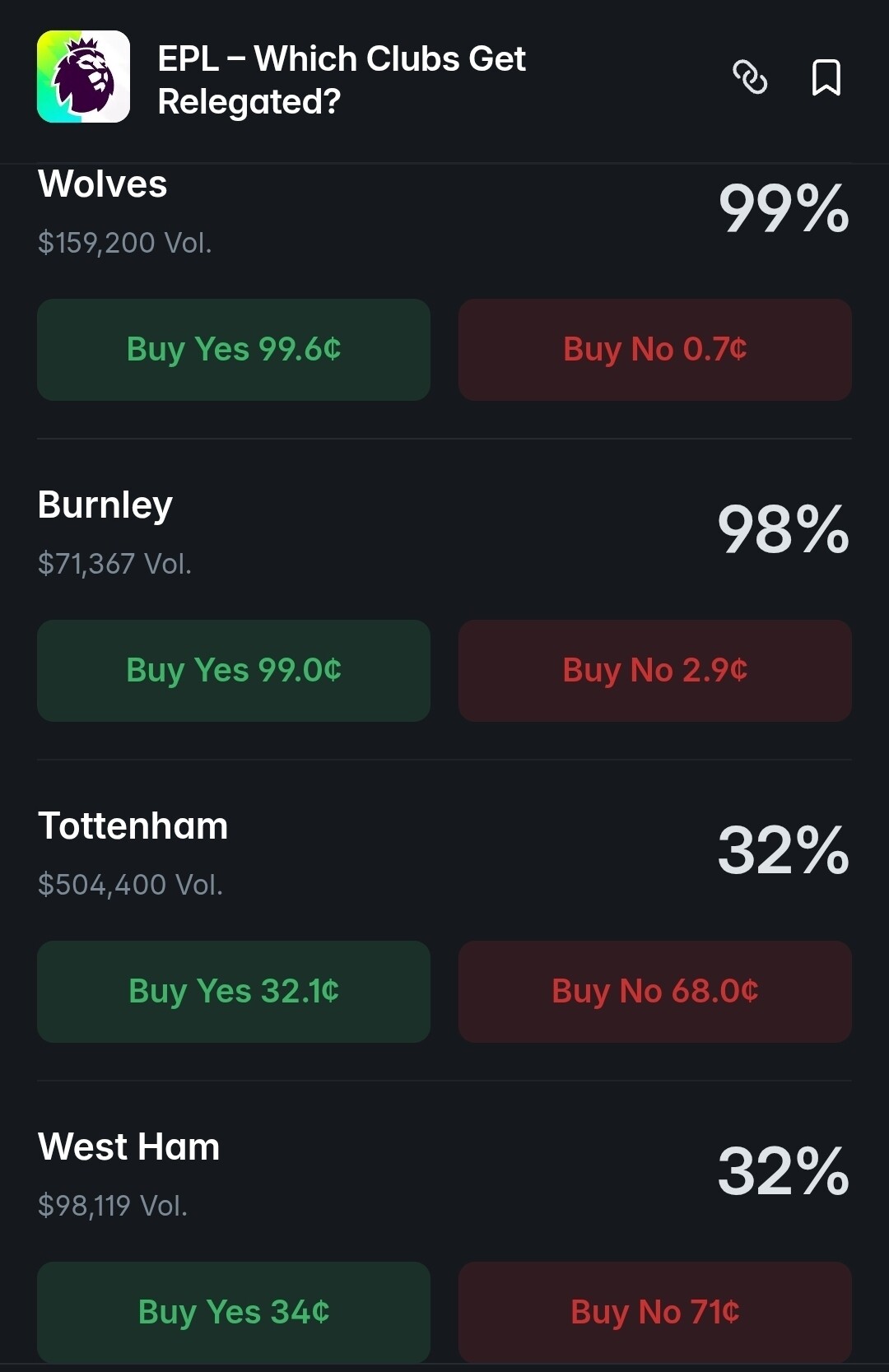Tap the West Ham 32% probability
Screen dimensions: 889x1372
[x=783, y=1171]
